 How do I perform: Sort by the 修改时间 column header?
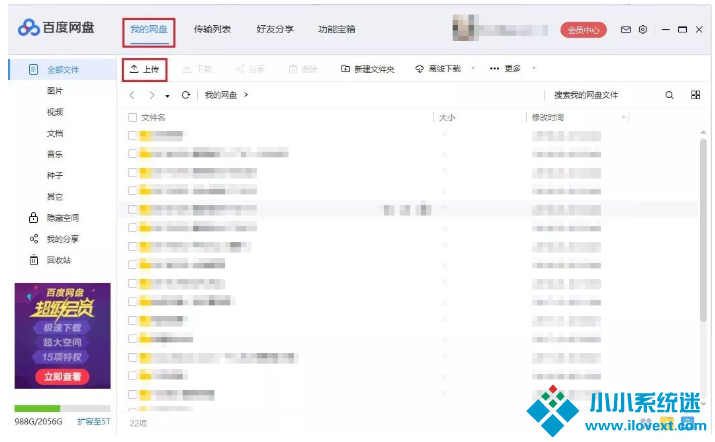point(548,118)
